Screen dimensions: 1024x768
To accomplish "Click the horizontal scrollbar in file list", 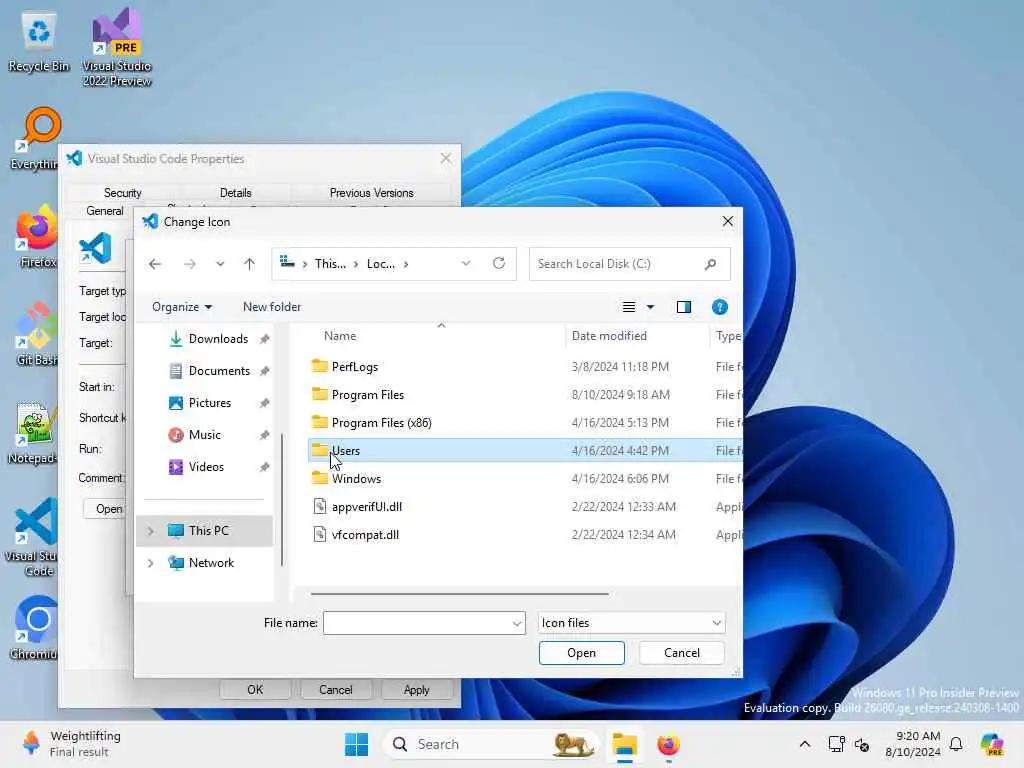I will [x=460, y=594].
